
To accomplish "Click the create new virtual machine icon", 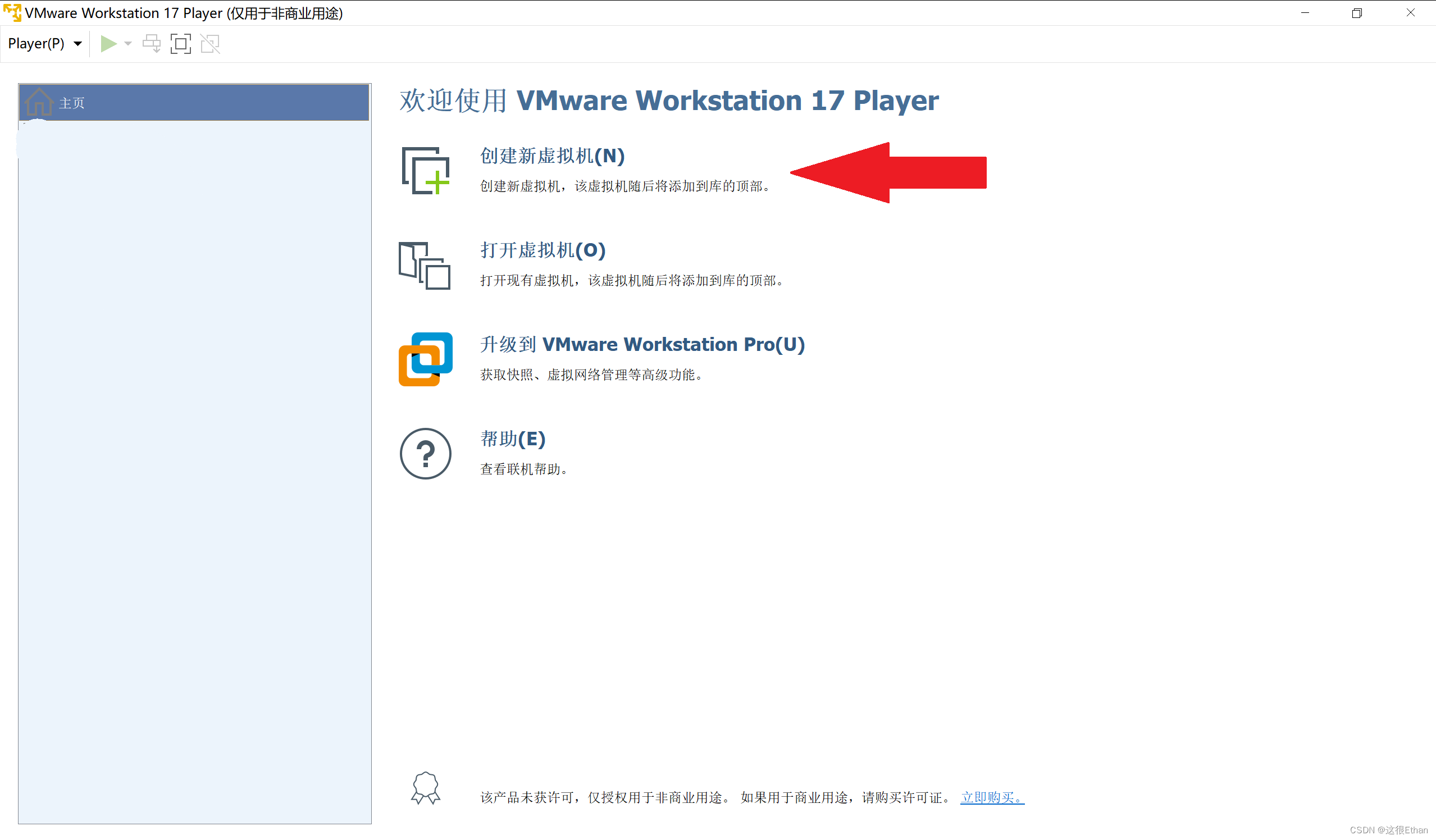I will 426,170.
